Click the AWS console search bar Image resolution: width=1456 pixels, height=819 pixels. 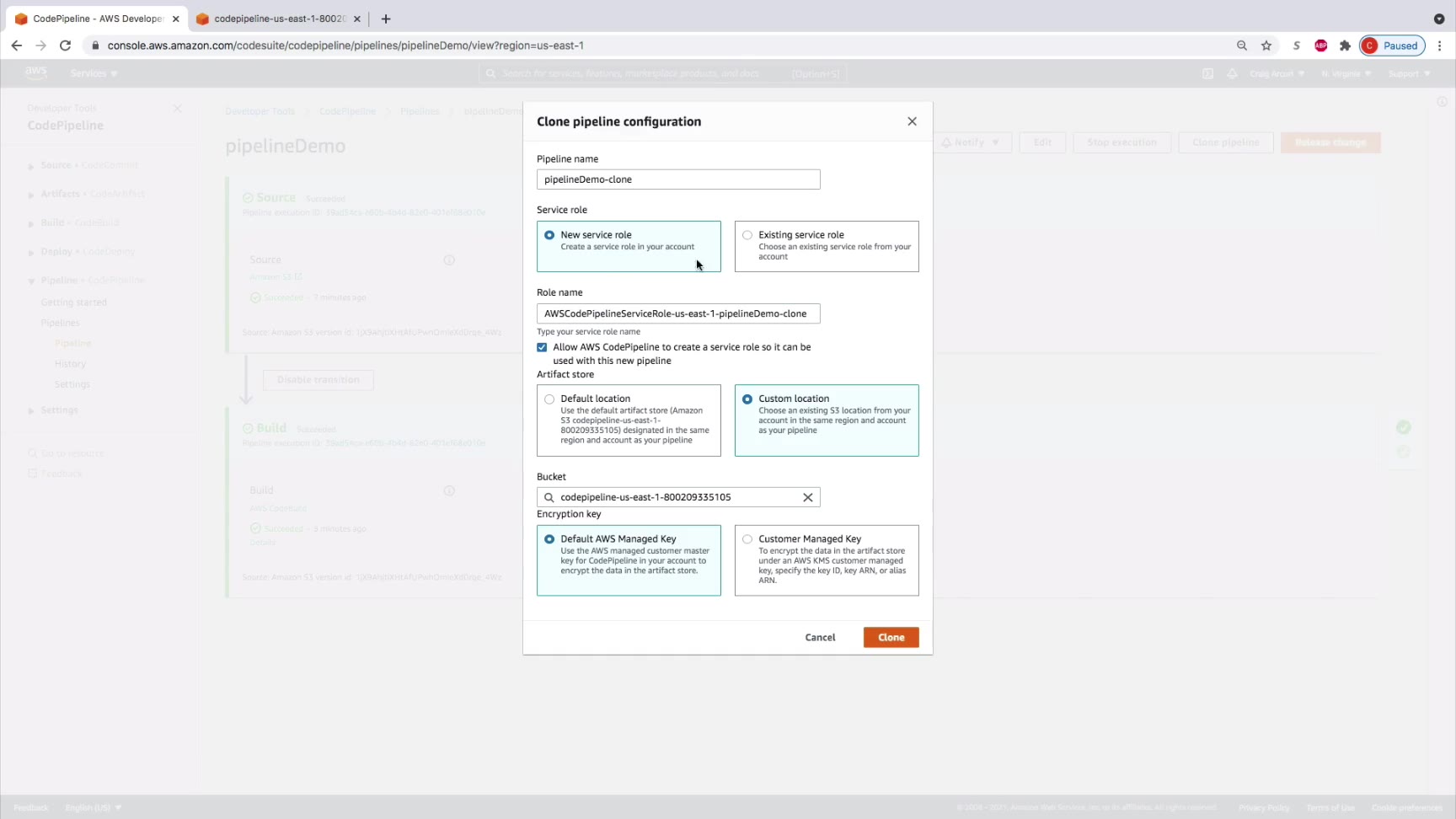(x=663, y=73)
